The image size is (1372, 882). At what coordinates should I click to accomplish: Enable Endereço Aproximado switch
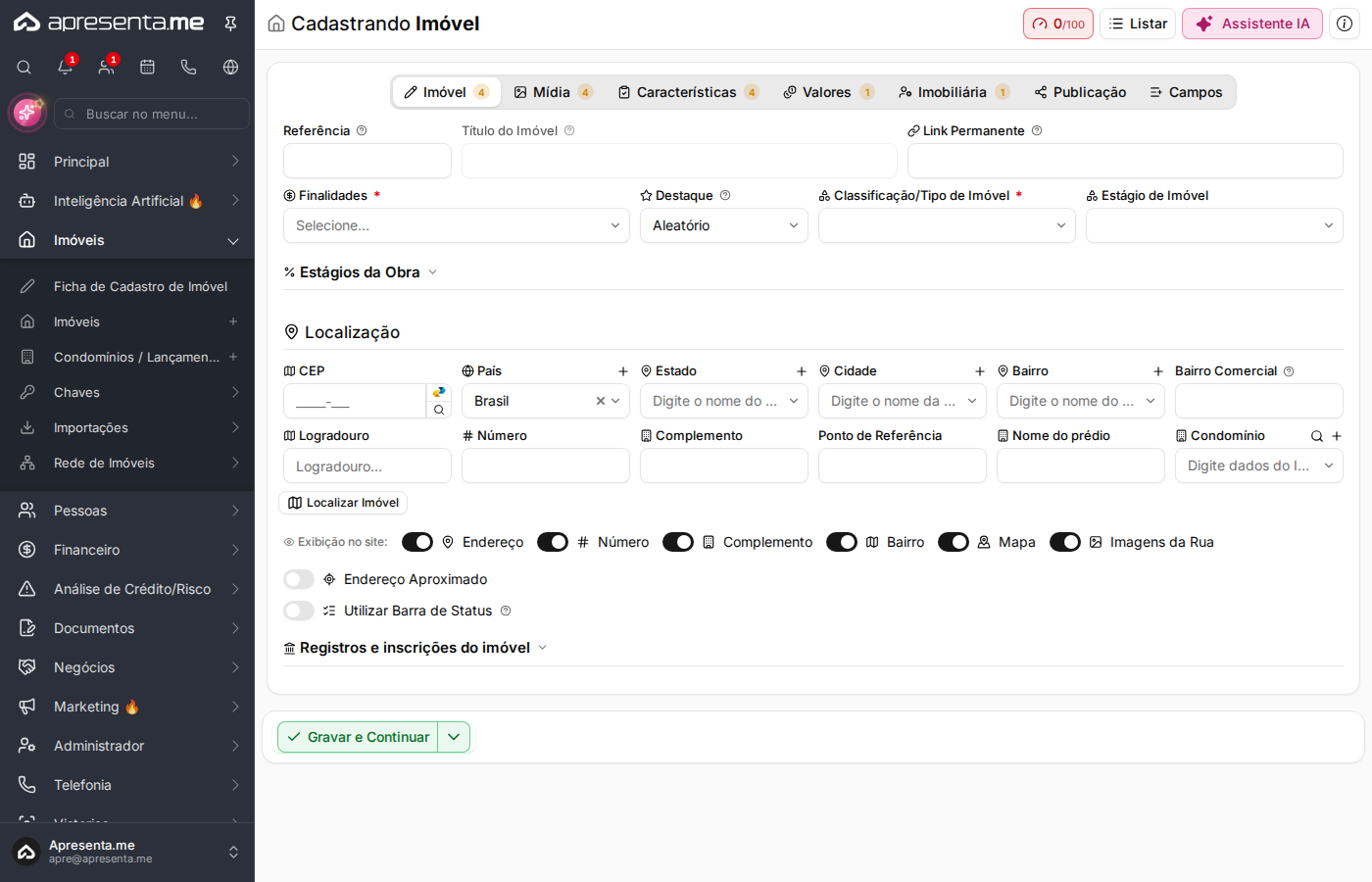(x=299, y=579)
